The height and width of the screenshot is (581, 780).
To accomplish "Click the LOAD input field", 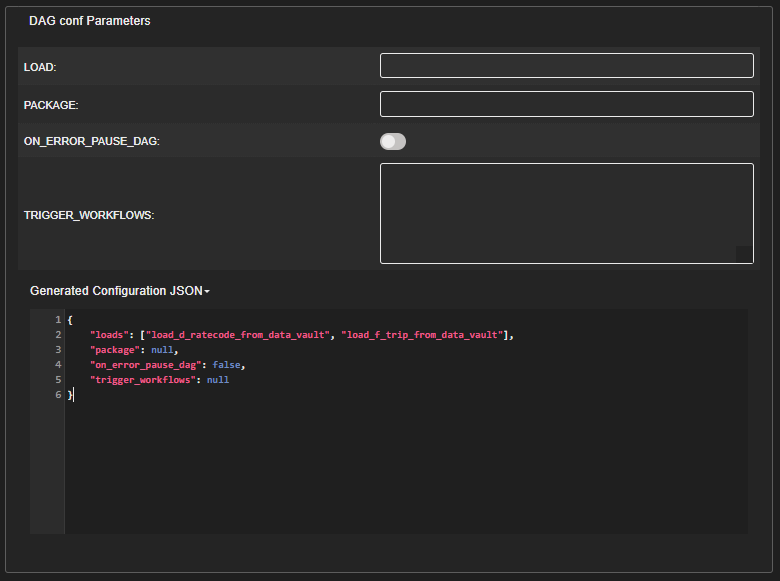I will point(566,66).
